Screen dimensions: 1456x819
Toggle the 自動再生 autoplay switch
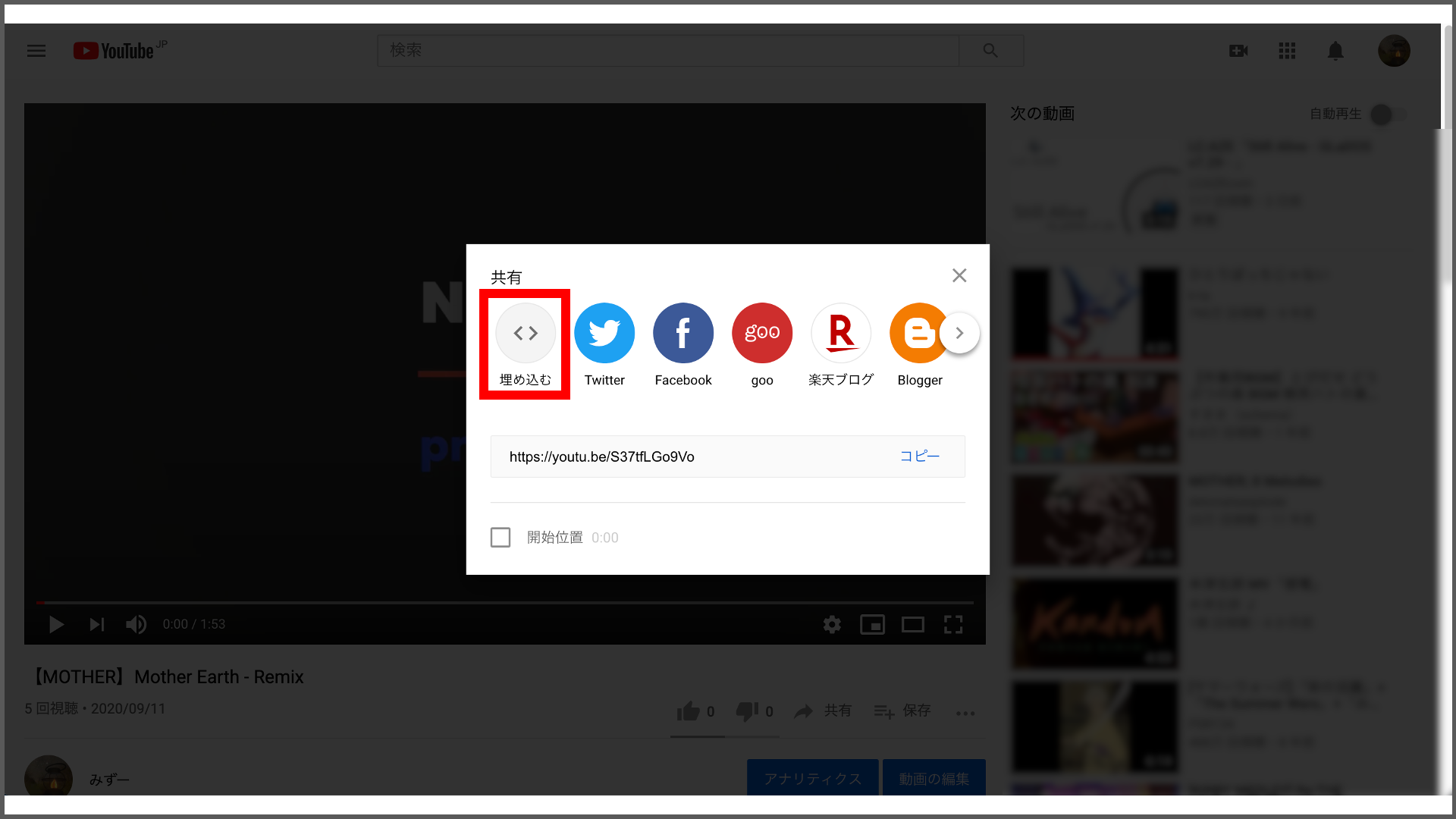pyautogui.click(x=1388, y=115)
